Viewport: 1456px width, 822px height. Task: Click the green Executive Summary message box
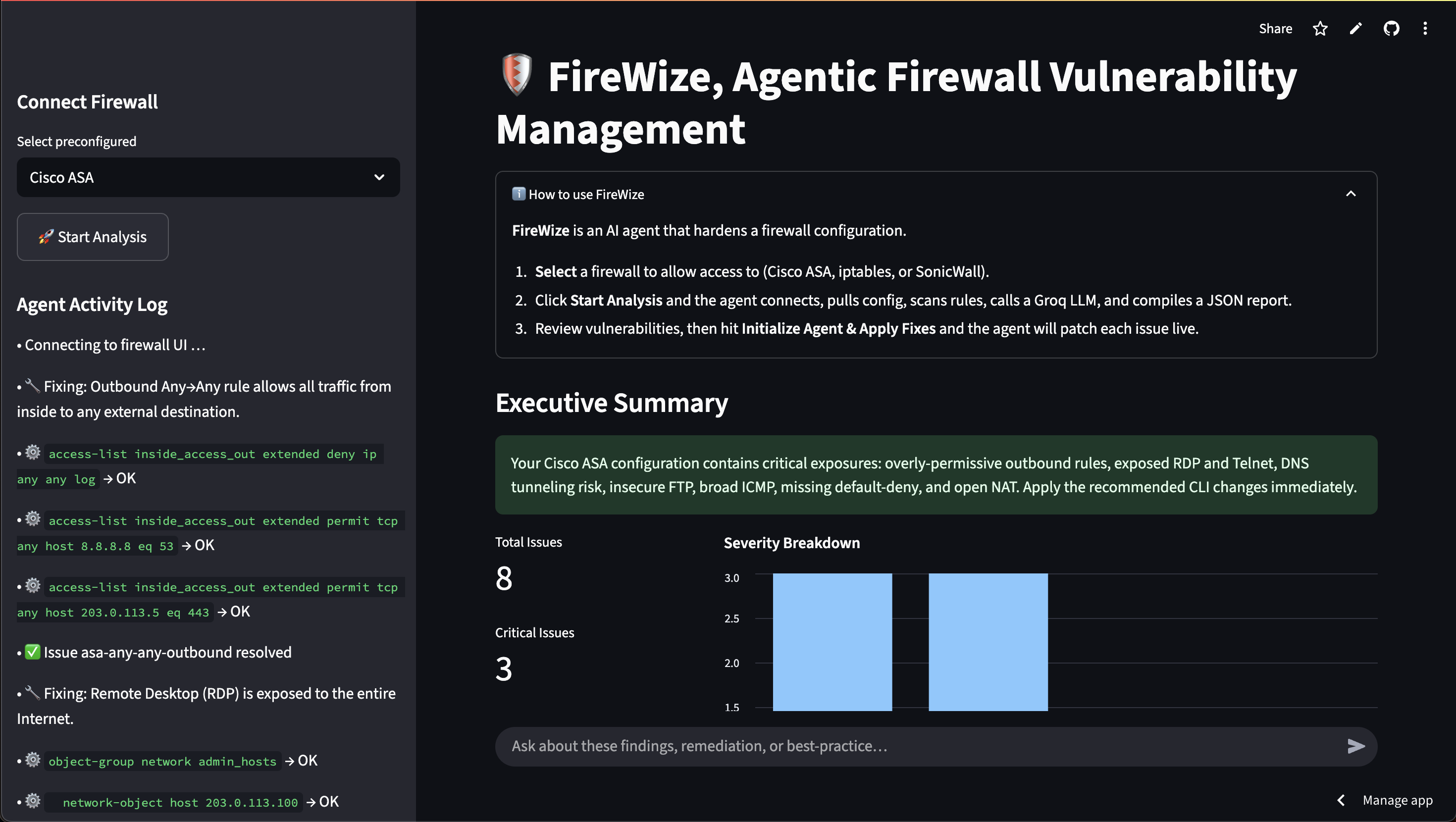coord(936,475)
